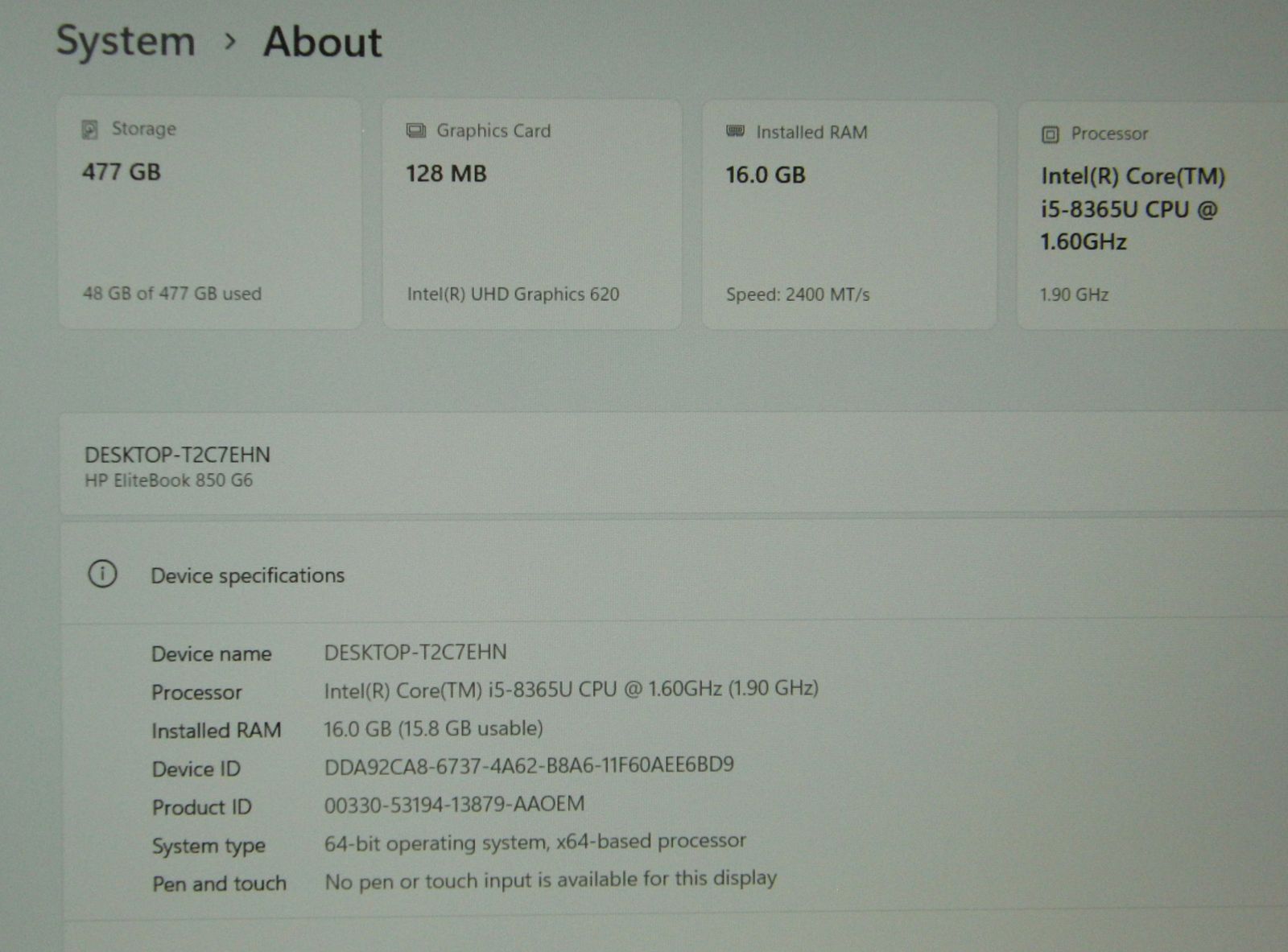Click the Storage drive icon

tap(90, 130)
